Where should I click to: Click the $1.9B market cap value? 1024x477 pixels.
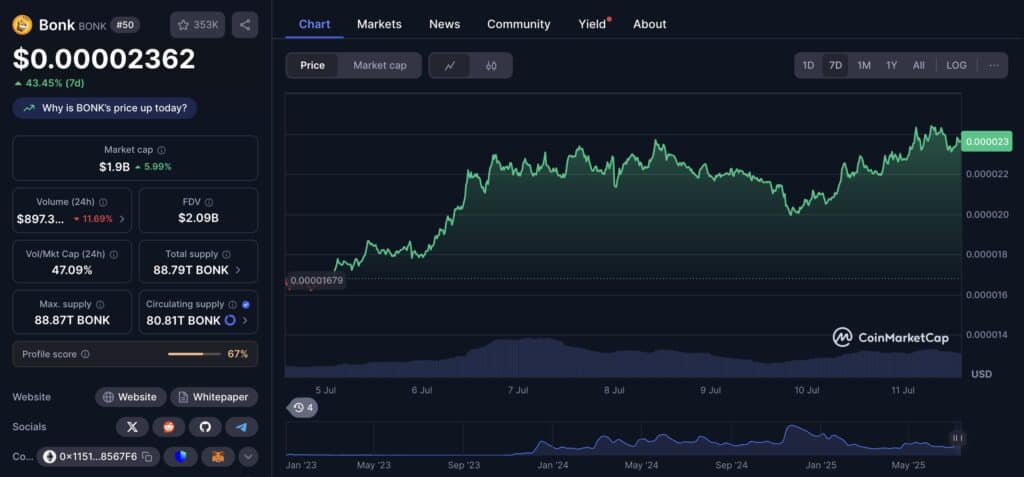[x=114, y=167]
